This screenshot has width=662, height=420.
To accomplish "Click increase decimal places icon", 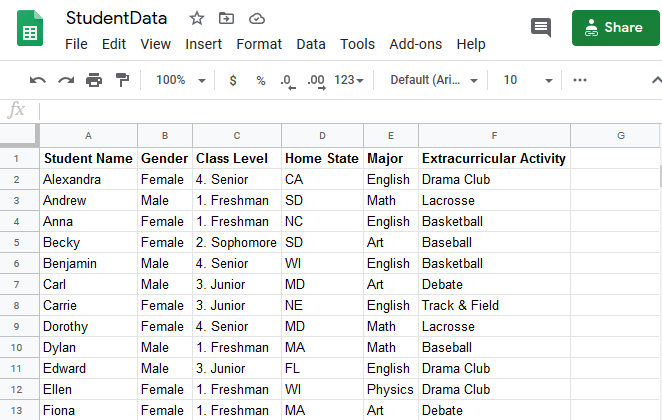I will pos(317,81).
